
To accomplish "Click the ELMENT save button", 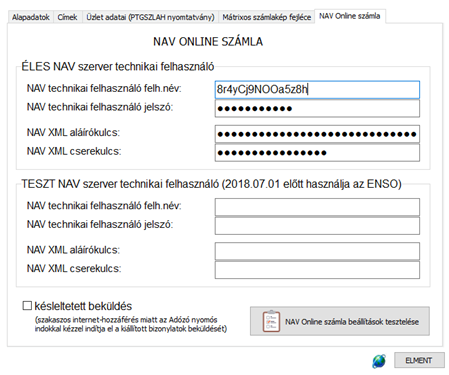I will tap(419, 360).
